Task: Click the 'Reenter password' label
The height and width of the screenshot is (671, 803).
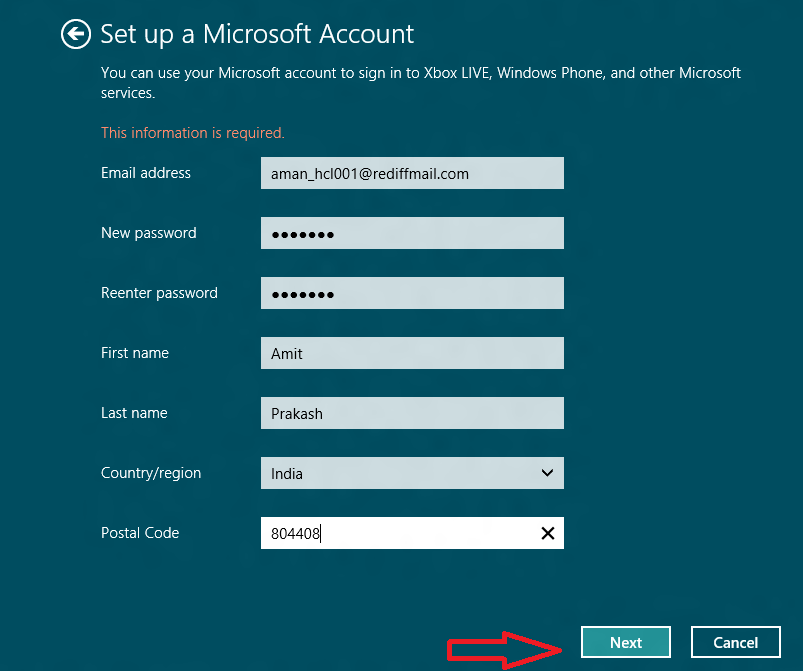Action: tap(159, 293)
